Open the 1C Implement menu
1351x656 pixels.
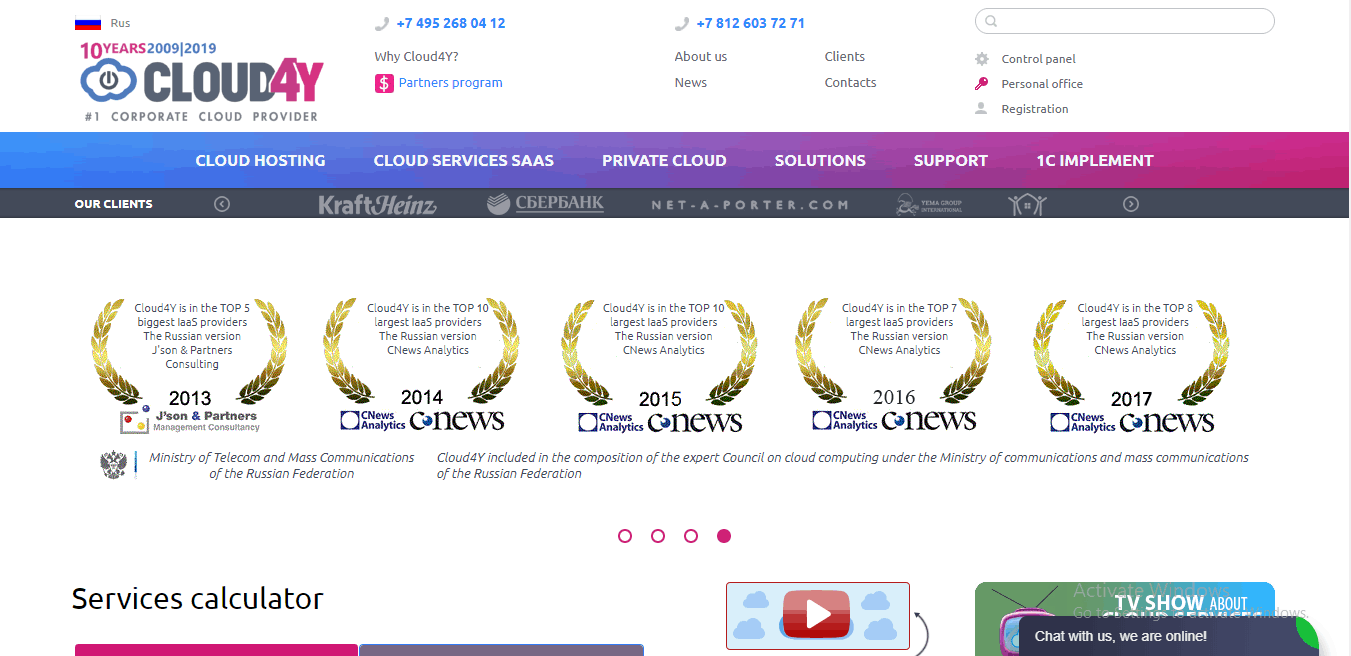(1095, 160)
